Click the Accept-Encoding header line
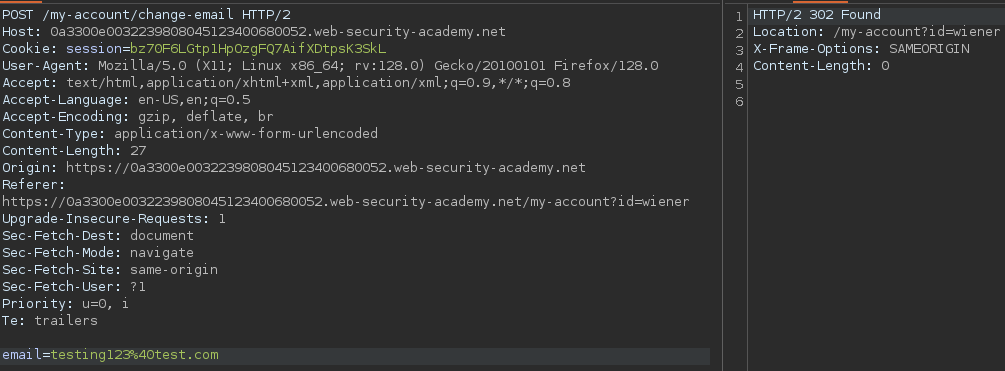This screenshot has height=371, width=1005. pos(138,117)
